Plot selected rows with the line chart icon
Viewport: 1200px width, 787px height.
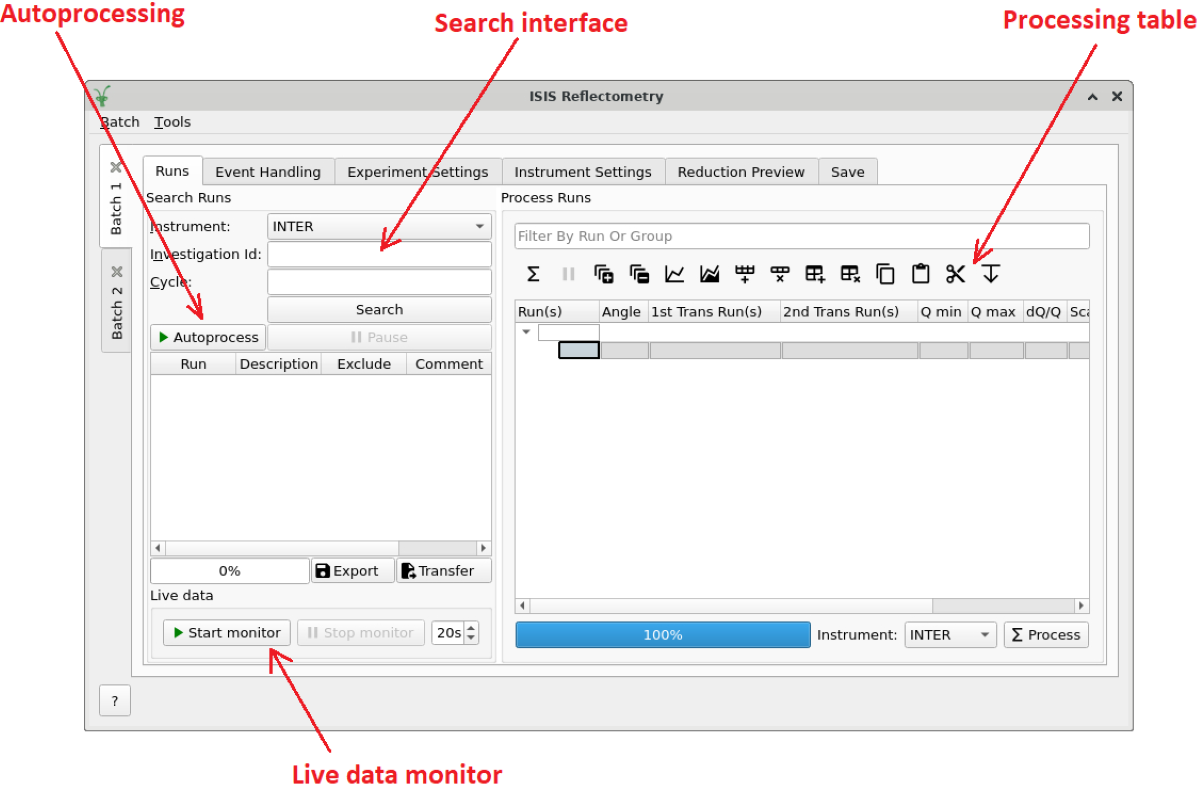(x=675, y=274)
